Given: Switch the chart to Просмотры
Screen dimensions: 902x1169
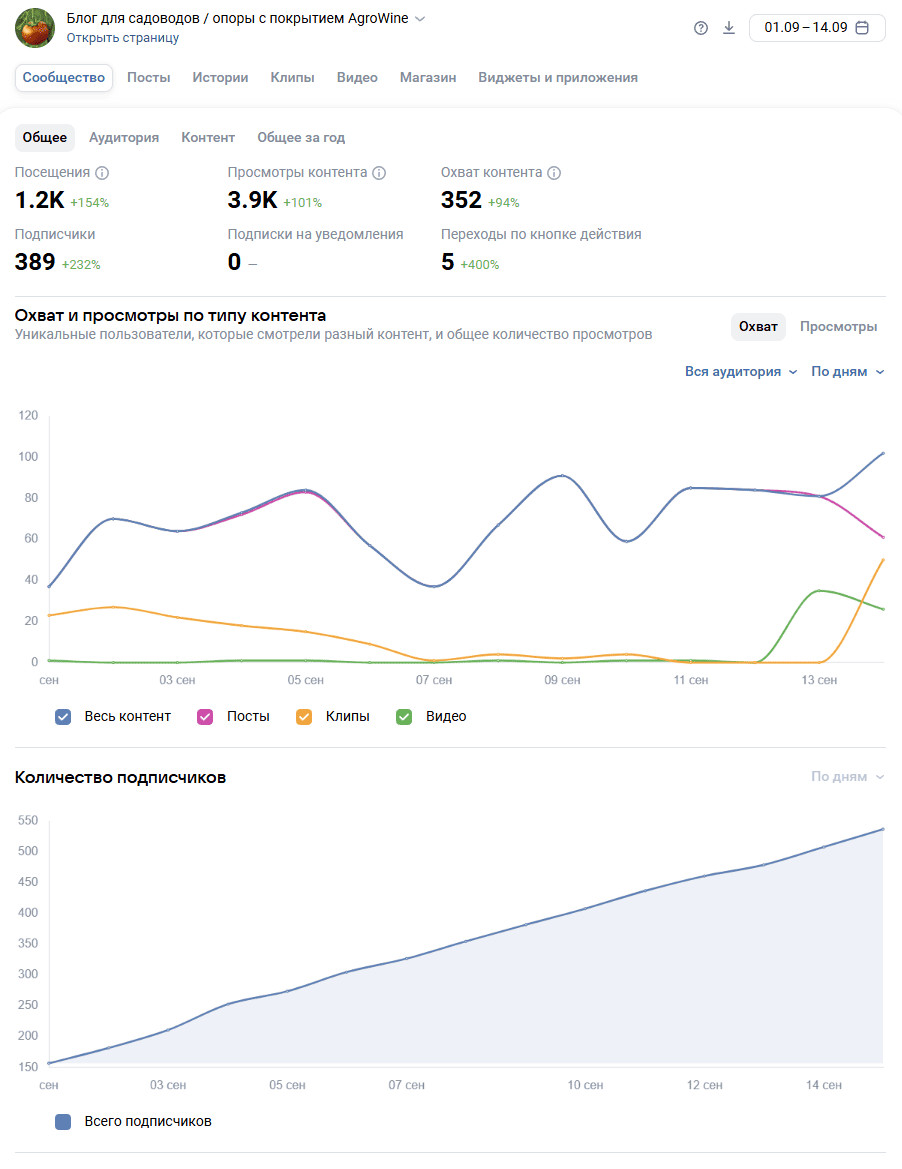Looking at the screenshot, I should pos(838,327).
